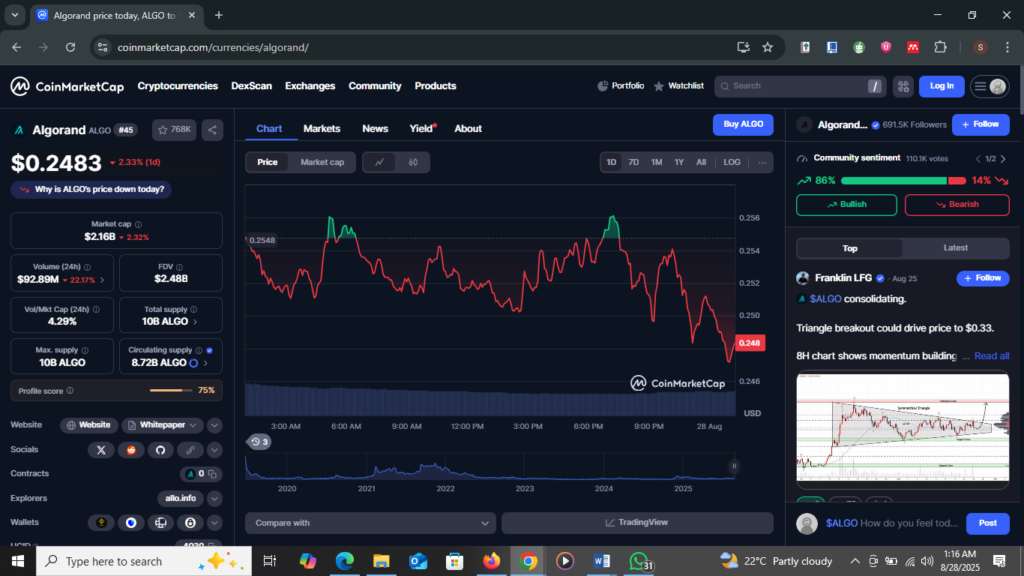Set chart range to 1D
Screen dimensions: 1024x576
coord(611,163)
